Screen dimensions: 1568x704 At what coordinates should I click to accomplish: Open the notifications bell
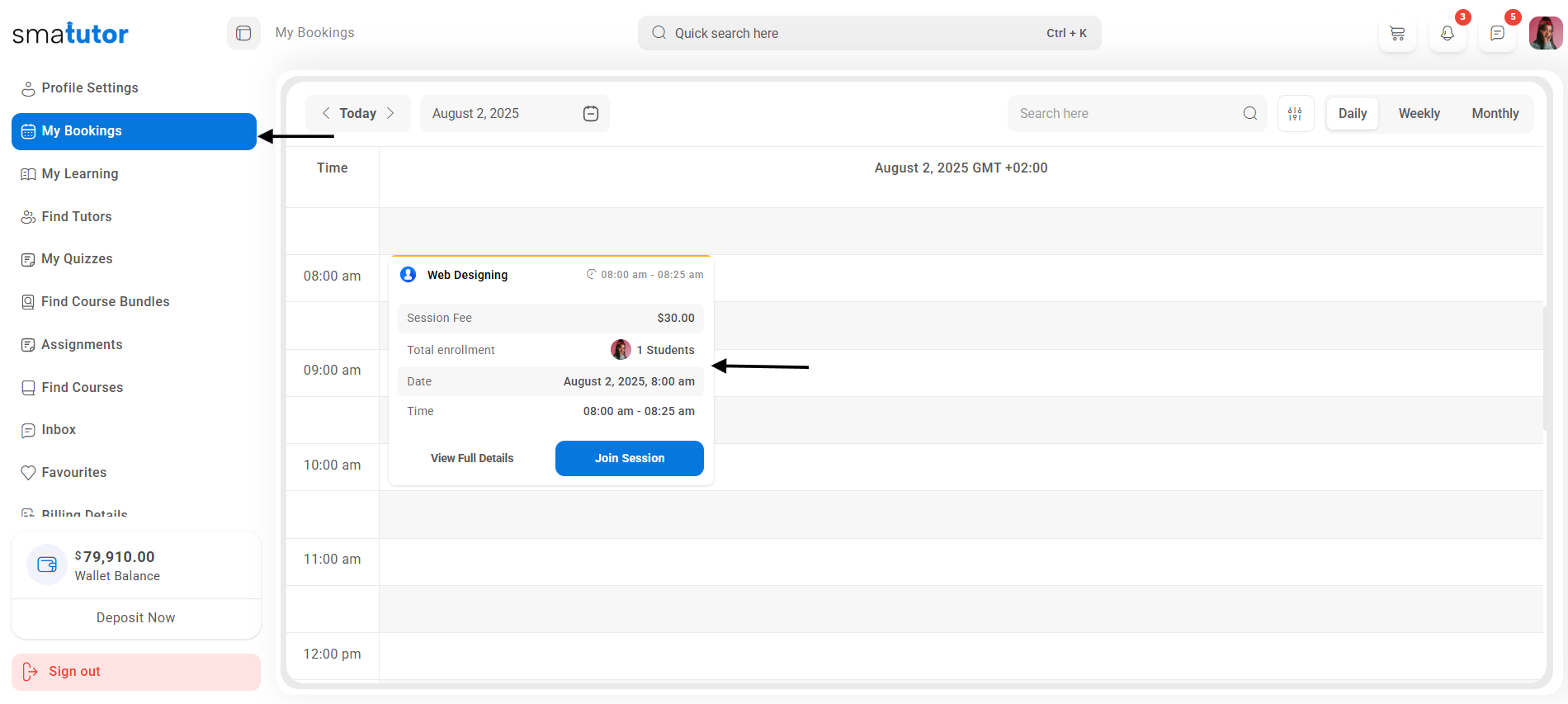tap(1447, 34)
